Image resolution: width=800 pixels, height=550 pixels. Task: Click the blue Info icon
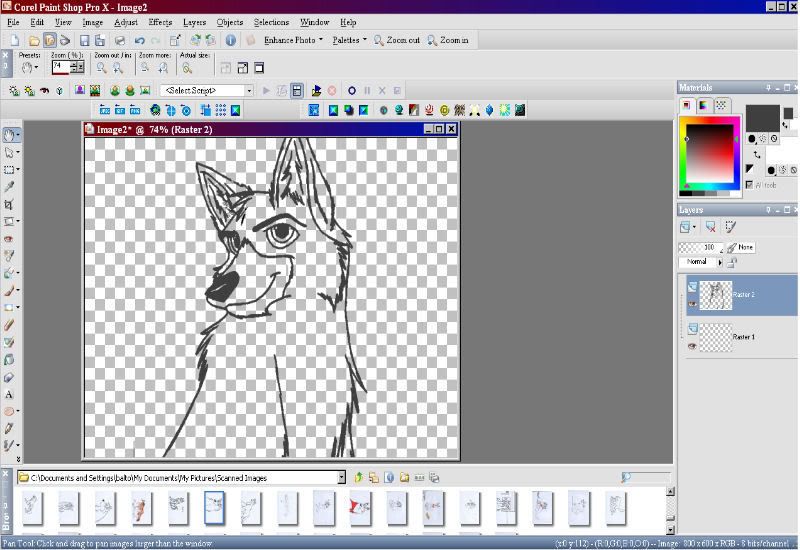coord(231,40)
